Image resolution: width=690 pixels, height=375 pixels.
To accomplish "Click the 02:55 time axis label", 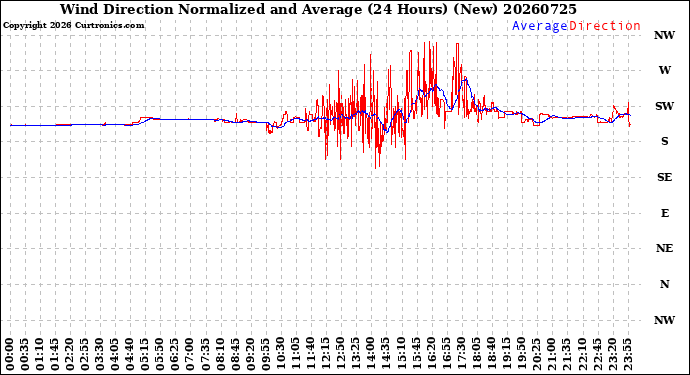I will tap(85, 354).
